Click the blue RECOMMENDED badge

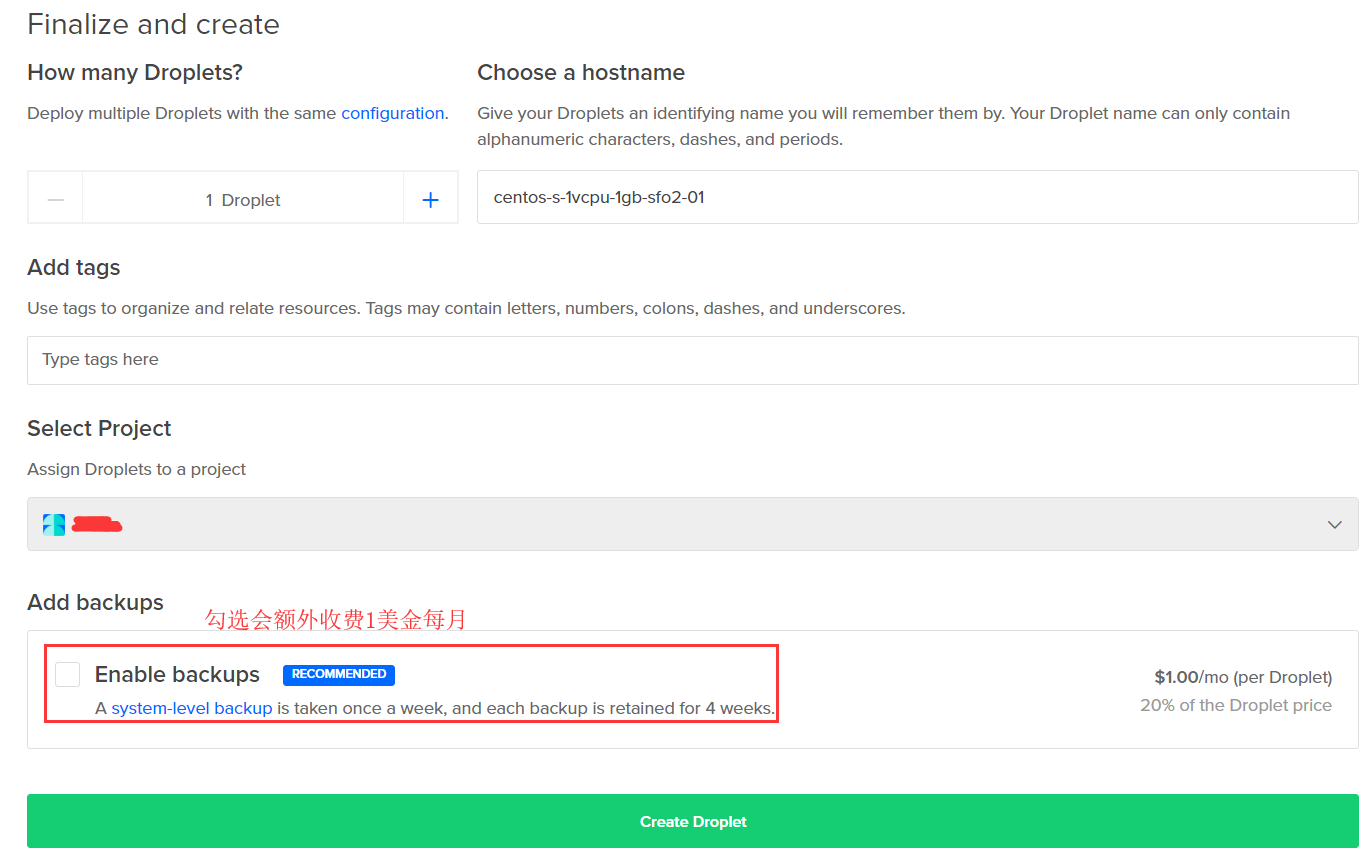pyautogui.click(x=338, y=675)
